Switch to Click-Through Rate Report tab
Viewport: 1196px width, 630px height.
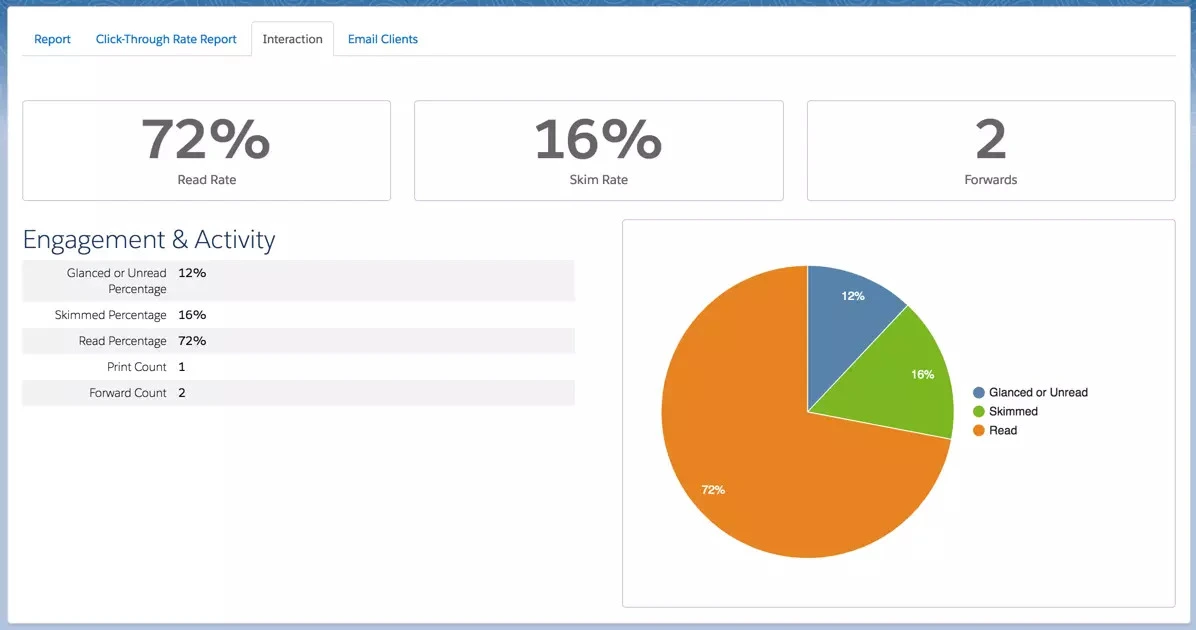click(166, 39)
